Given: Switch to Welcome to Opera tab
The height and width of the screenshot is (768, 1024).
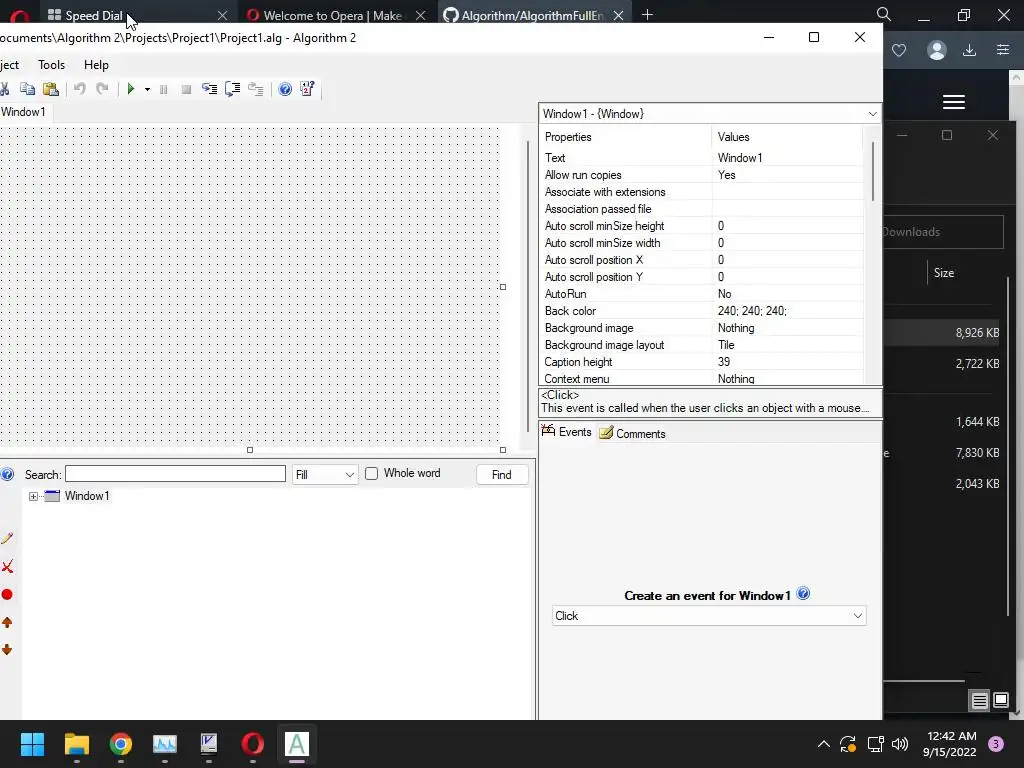Looking at the screenshot, I should (x=332, y=15).
